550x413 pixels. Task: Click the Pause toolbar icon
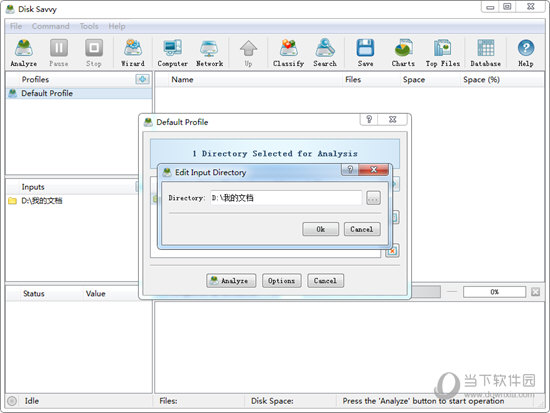pos(59,53)
